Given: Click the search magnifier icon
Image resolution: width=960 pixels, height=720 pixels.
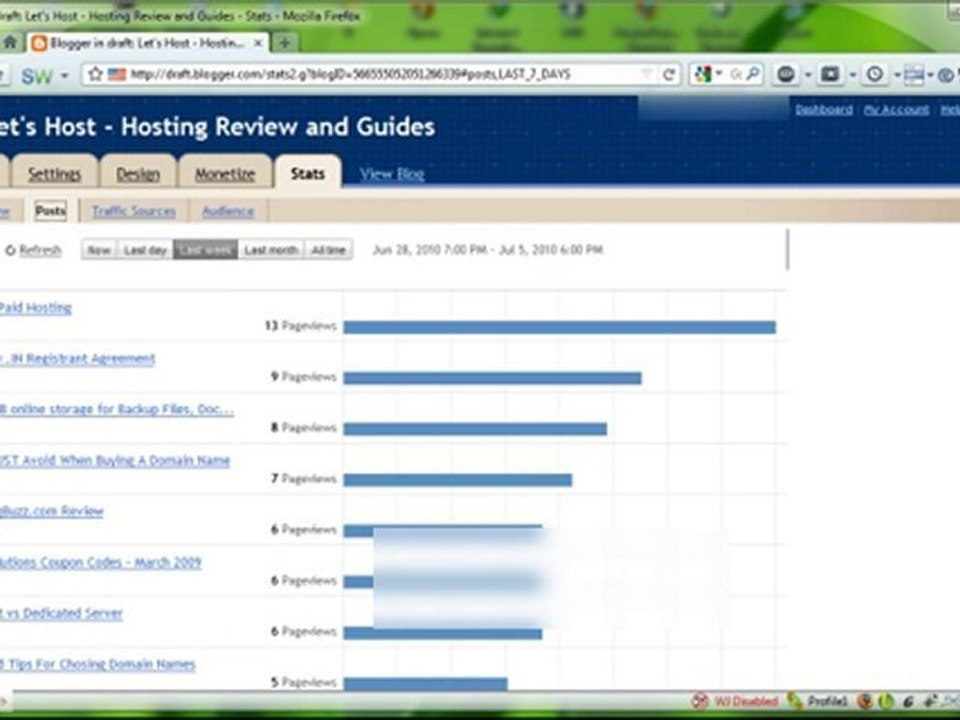Looking at the screenshot, I should point(754,74).
